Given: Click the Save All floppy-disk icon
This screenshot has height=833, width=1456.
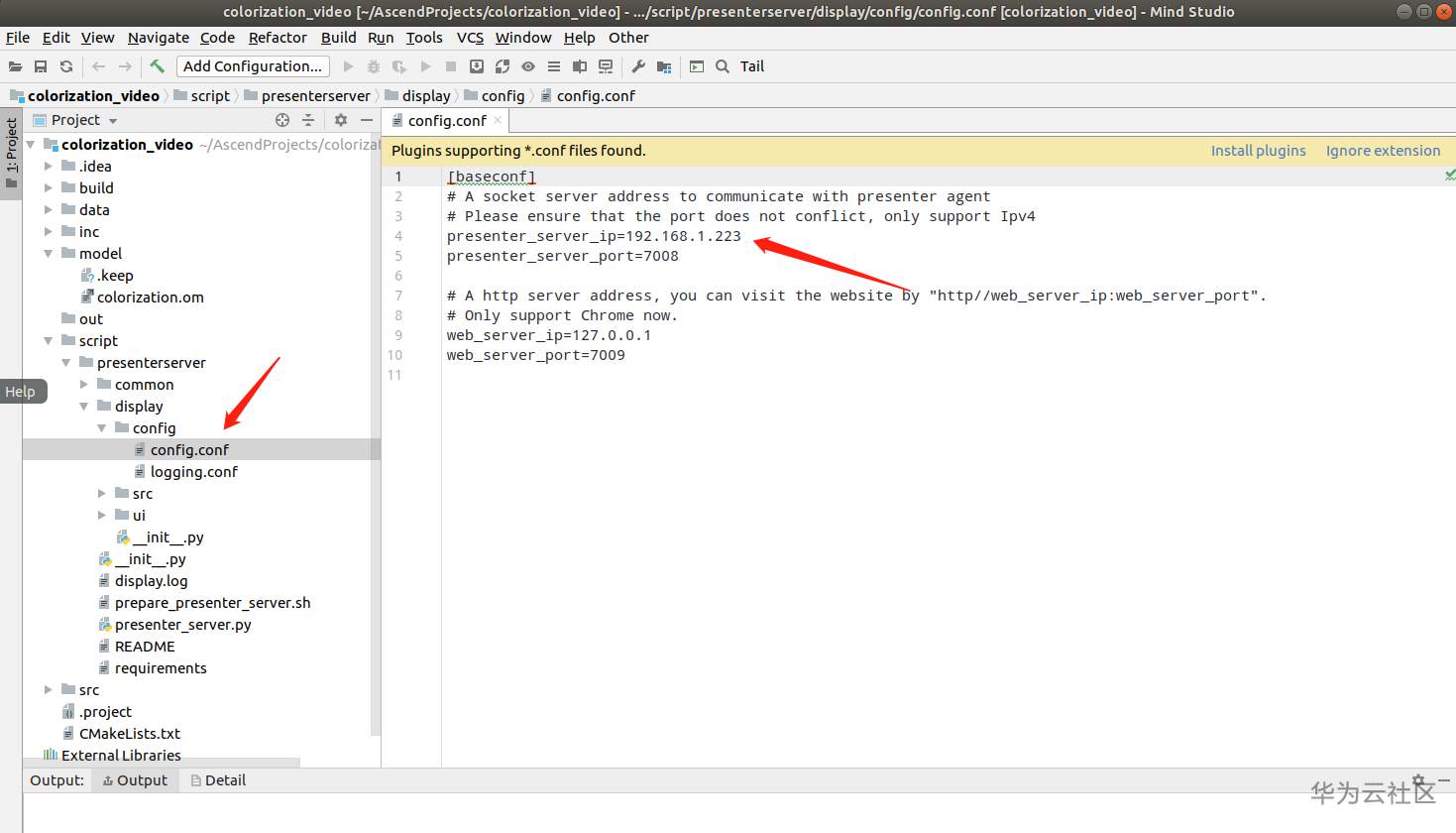Looking at the screenshot, I should point(41,66).
